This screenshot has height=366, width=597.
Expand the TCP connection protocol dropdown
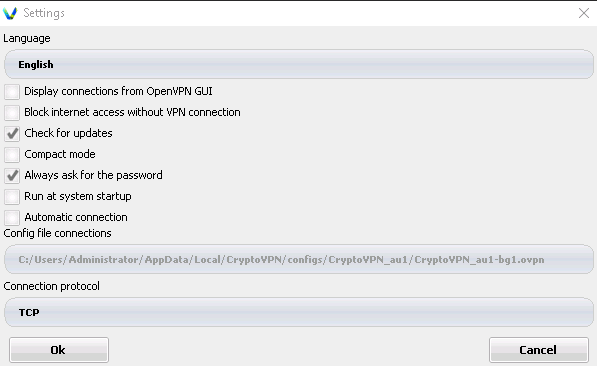(x=299, y=312)
